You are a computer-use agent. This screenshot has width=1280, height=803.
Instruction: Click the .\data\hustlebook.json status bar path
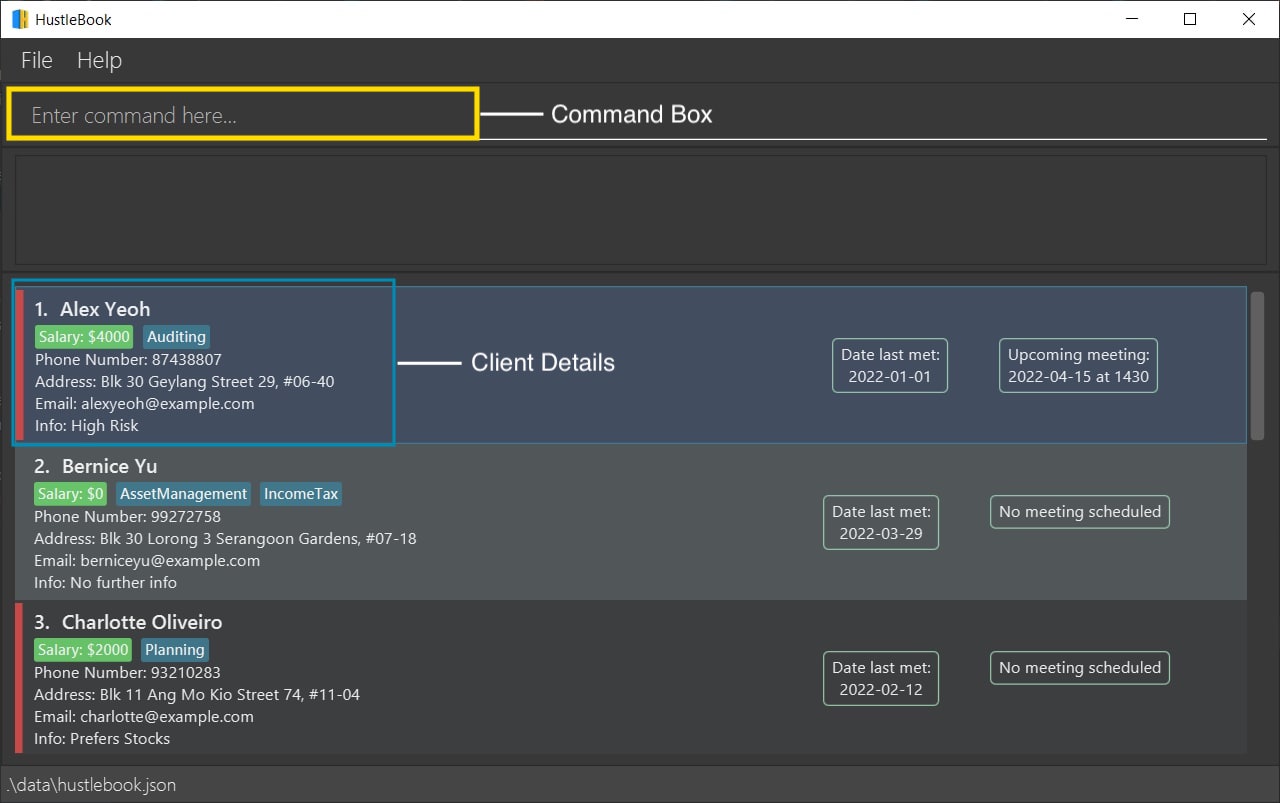point(91,786)
